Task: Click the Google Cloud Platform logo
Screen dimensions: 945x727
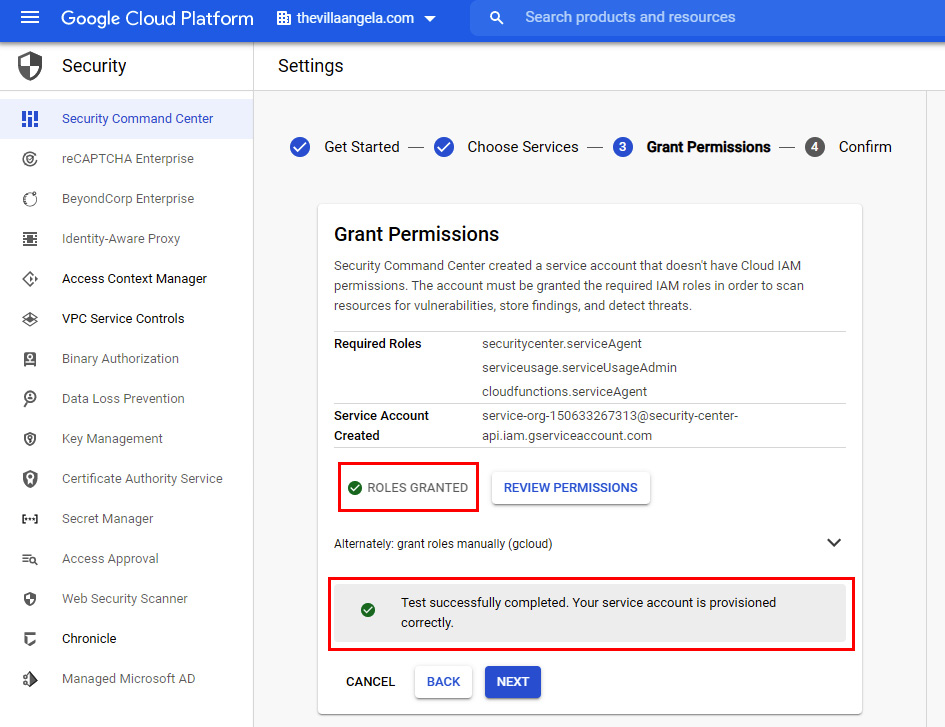Action: coord(157,18)
